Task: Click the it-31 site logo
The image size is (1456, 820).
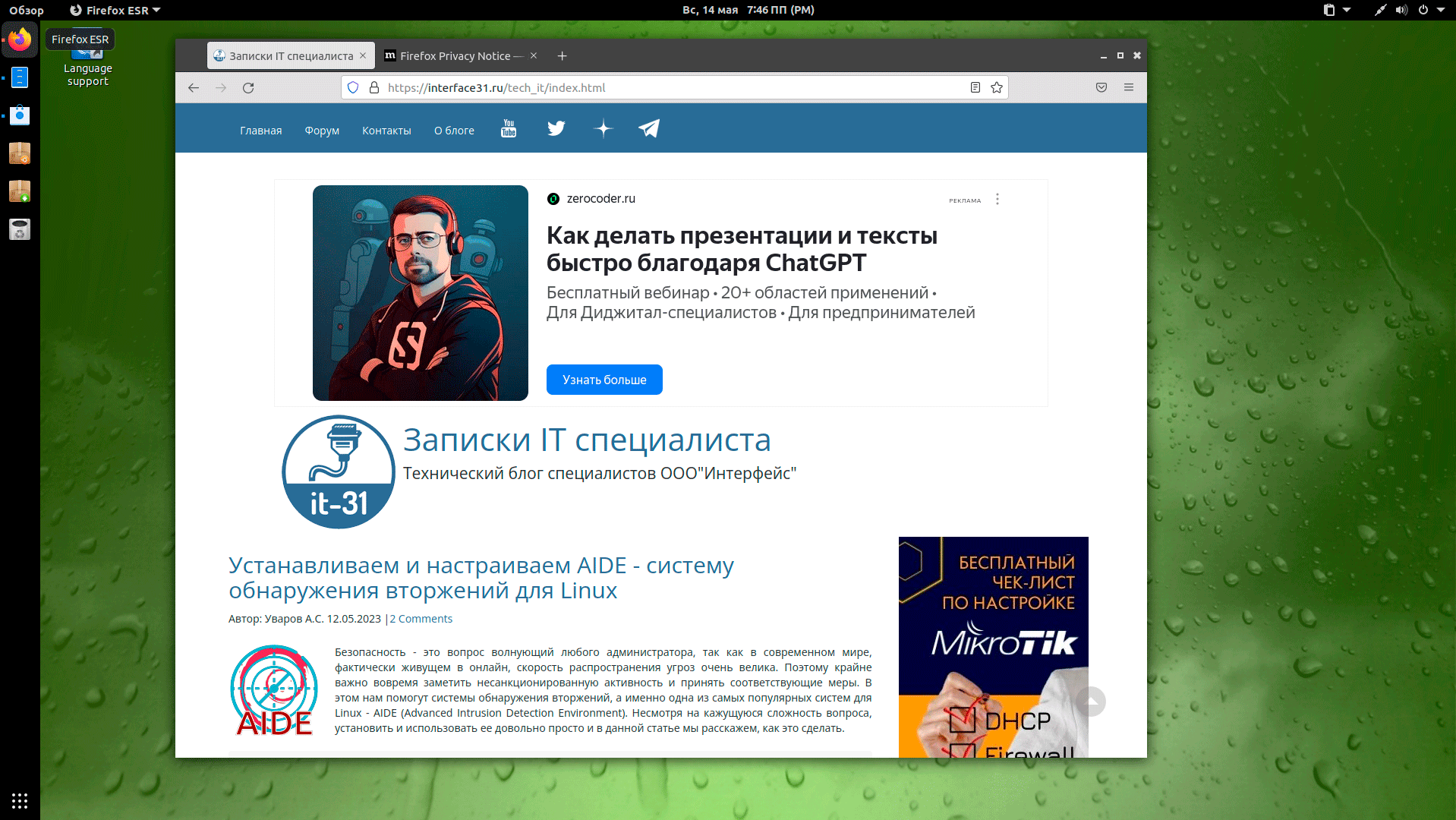Action: point(339,471)
